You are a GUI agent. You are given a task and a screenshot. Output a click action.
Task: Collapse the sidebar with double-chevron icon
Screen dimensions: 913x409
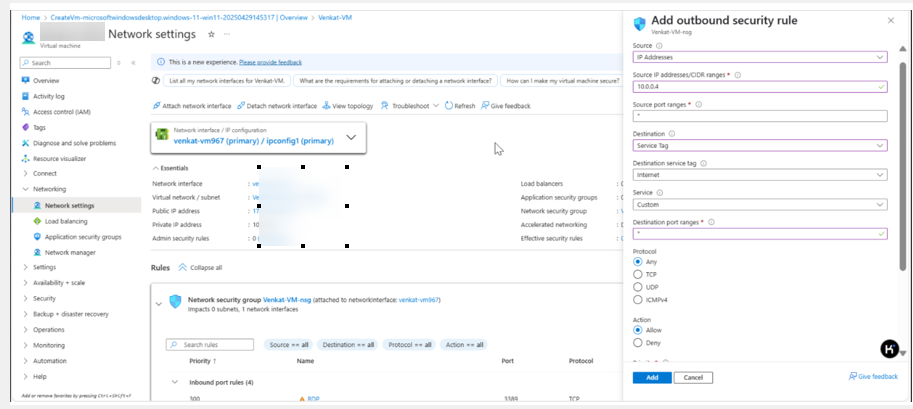[x=133, y=63]
